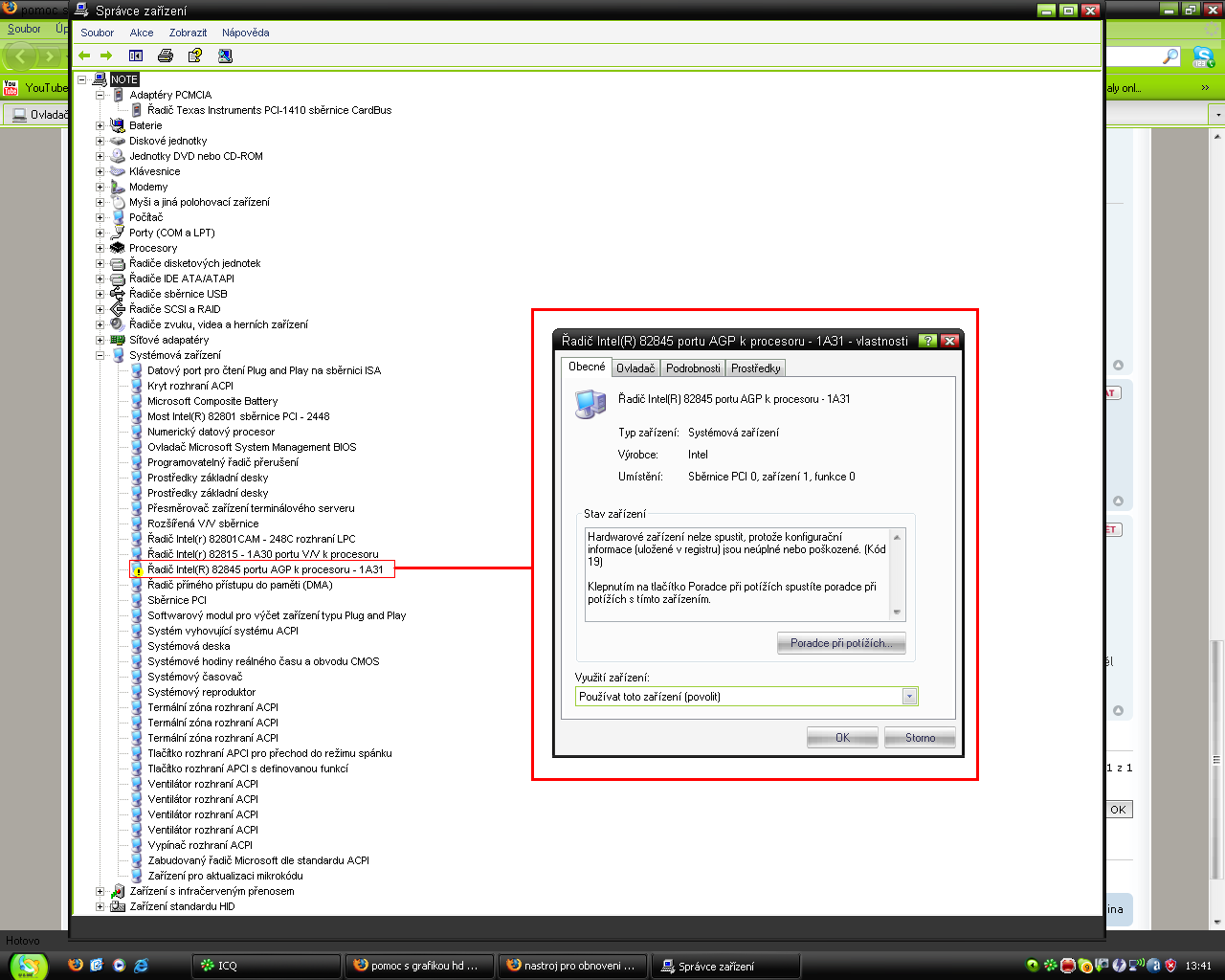Select the Obecné tab
Image resolution: width=1225 pixels, height=980 pixels.
pos(587,367)
